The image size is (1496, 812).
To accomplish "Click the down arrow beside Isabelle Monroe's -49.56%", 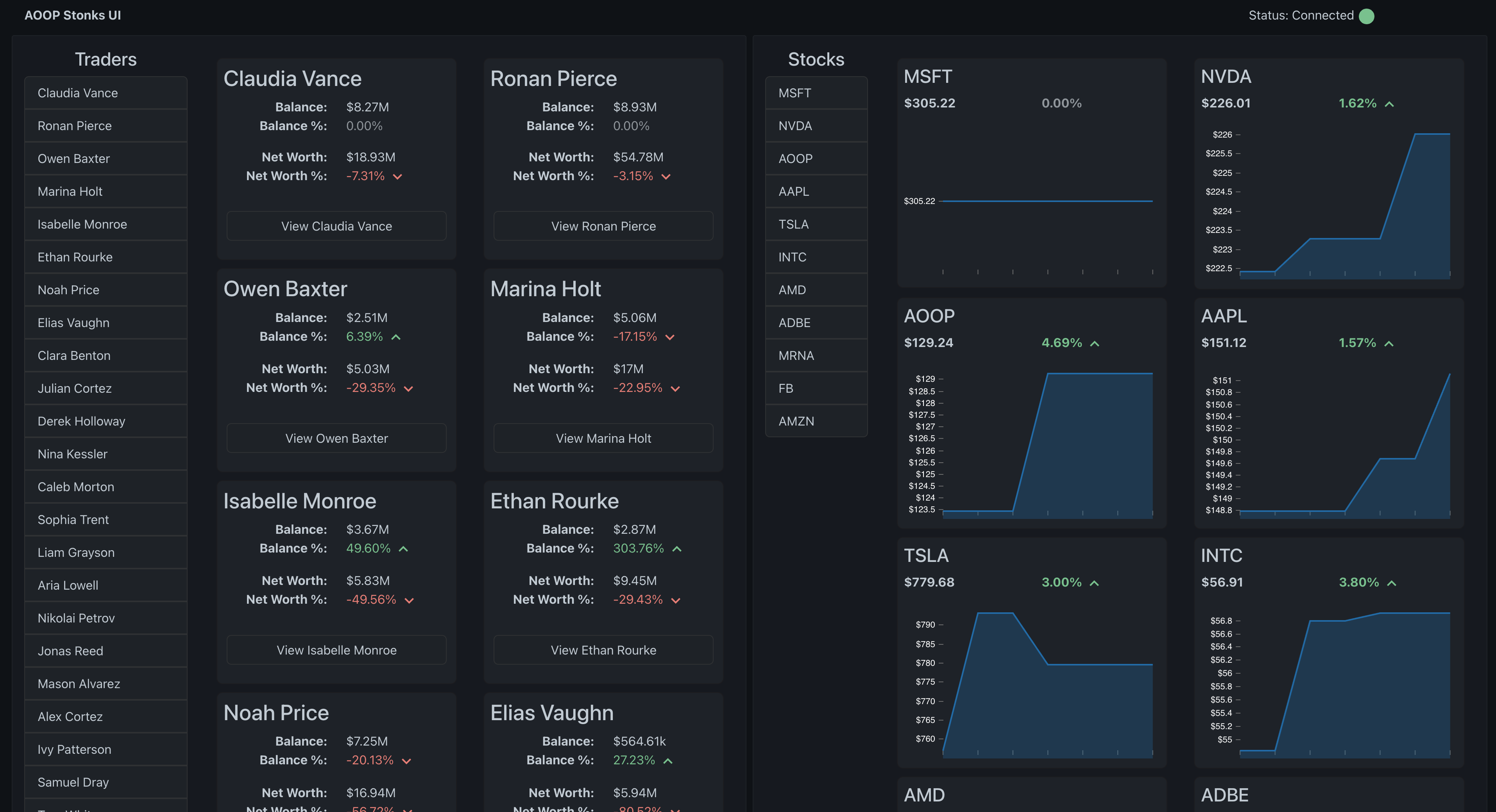I will pyautogui.click(x=409, y=600).
